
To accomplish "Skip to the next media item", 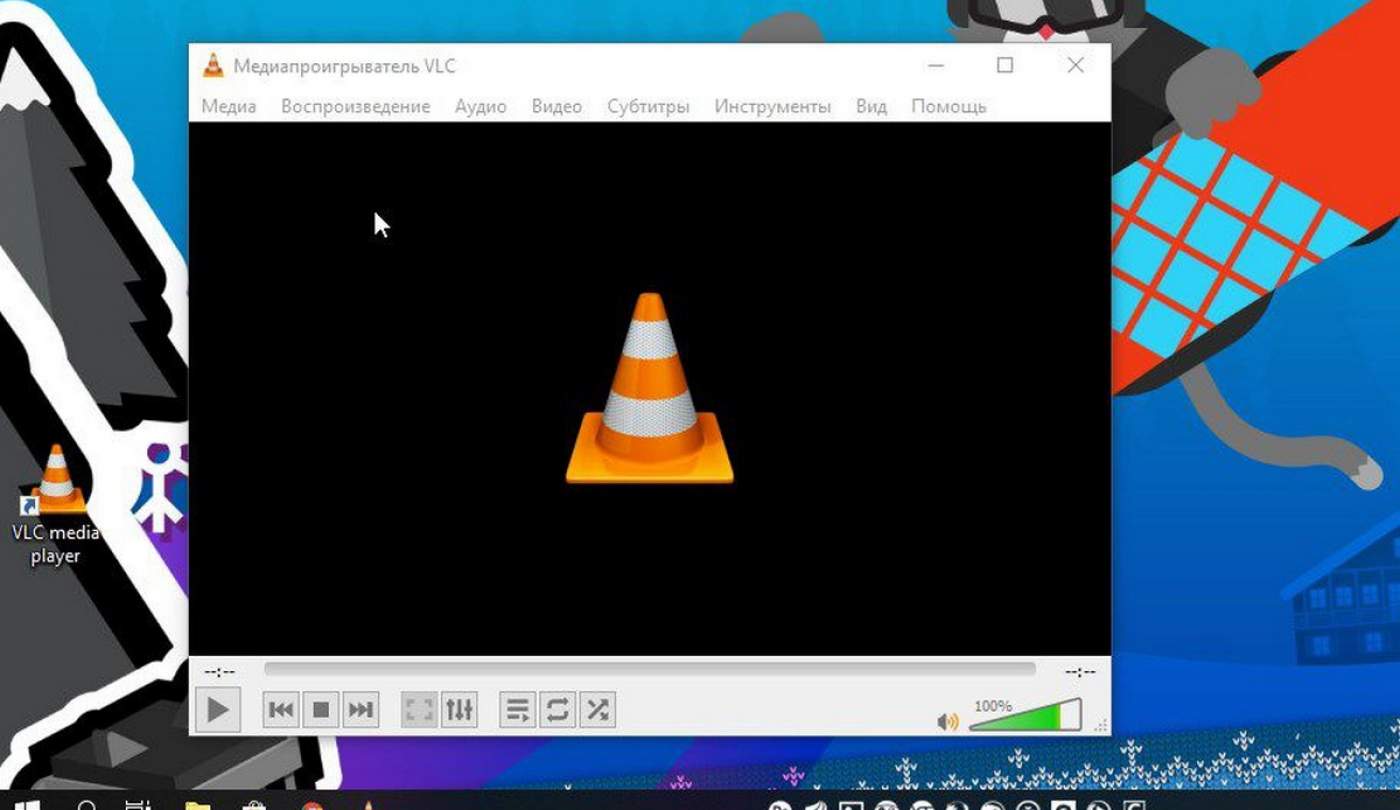I will coord(360,710).
